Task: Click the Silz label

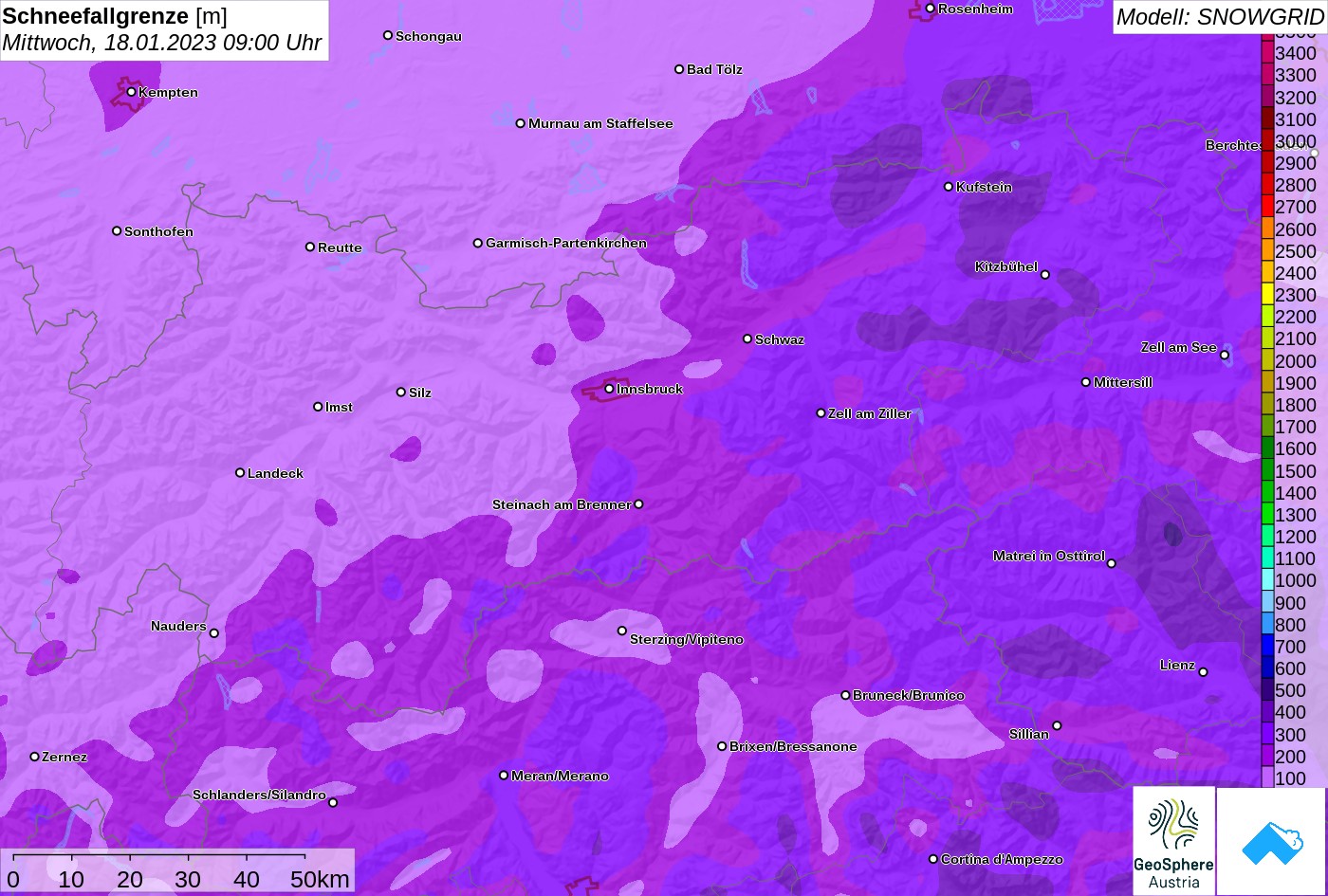Action: (420, 393)
